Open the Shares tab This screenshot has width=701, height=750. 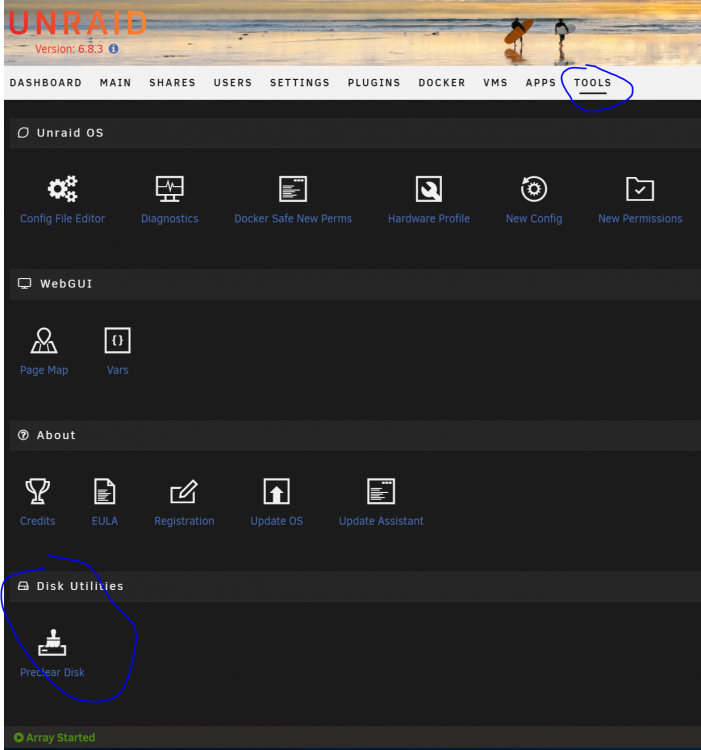(x=173, y=83)
